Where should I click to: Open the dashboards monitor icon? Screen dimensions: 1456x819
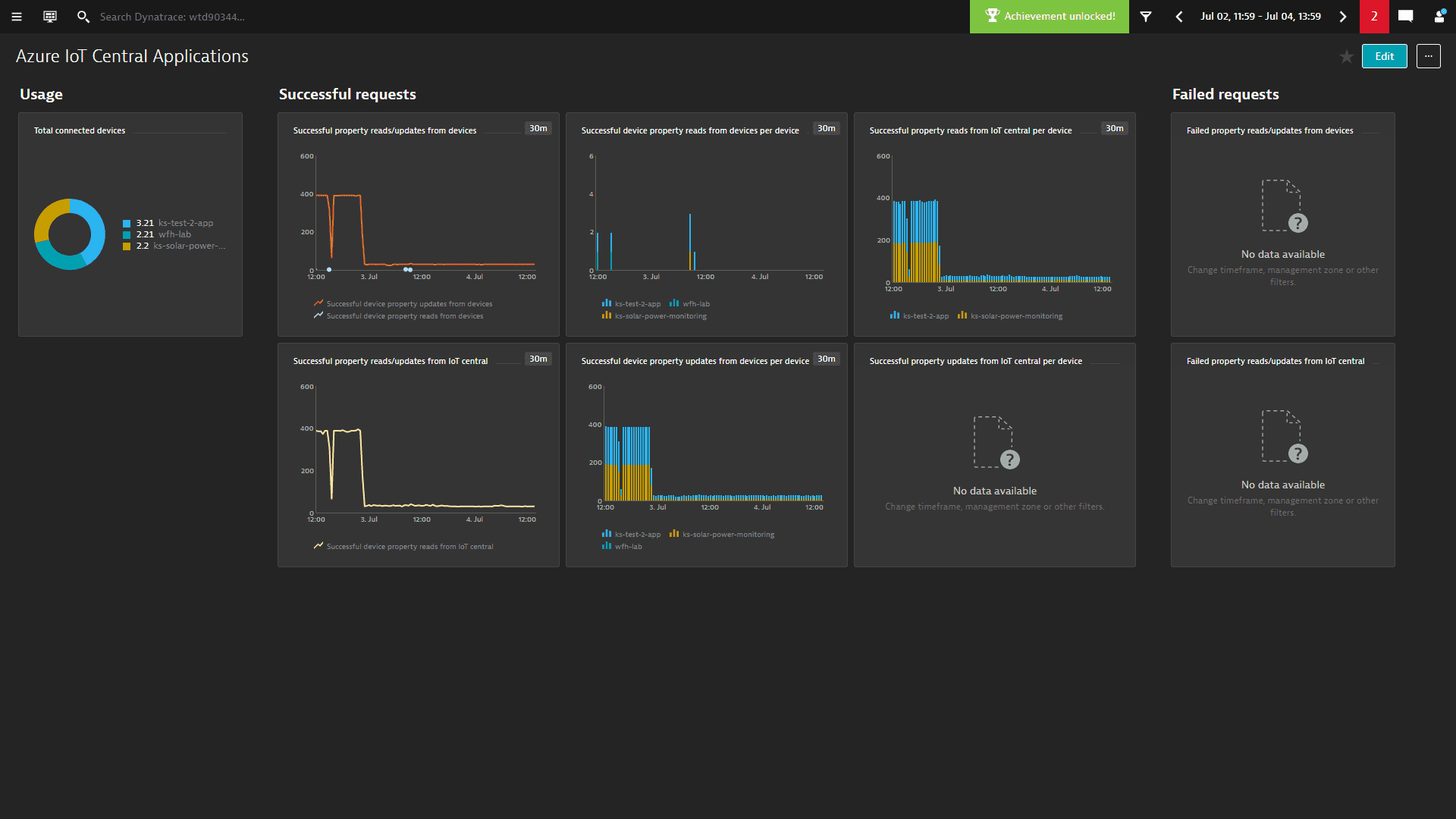coord(50,17)
